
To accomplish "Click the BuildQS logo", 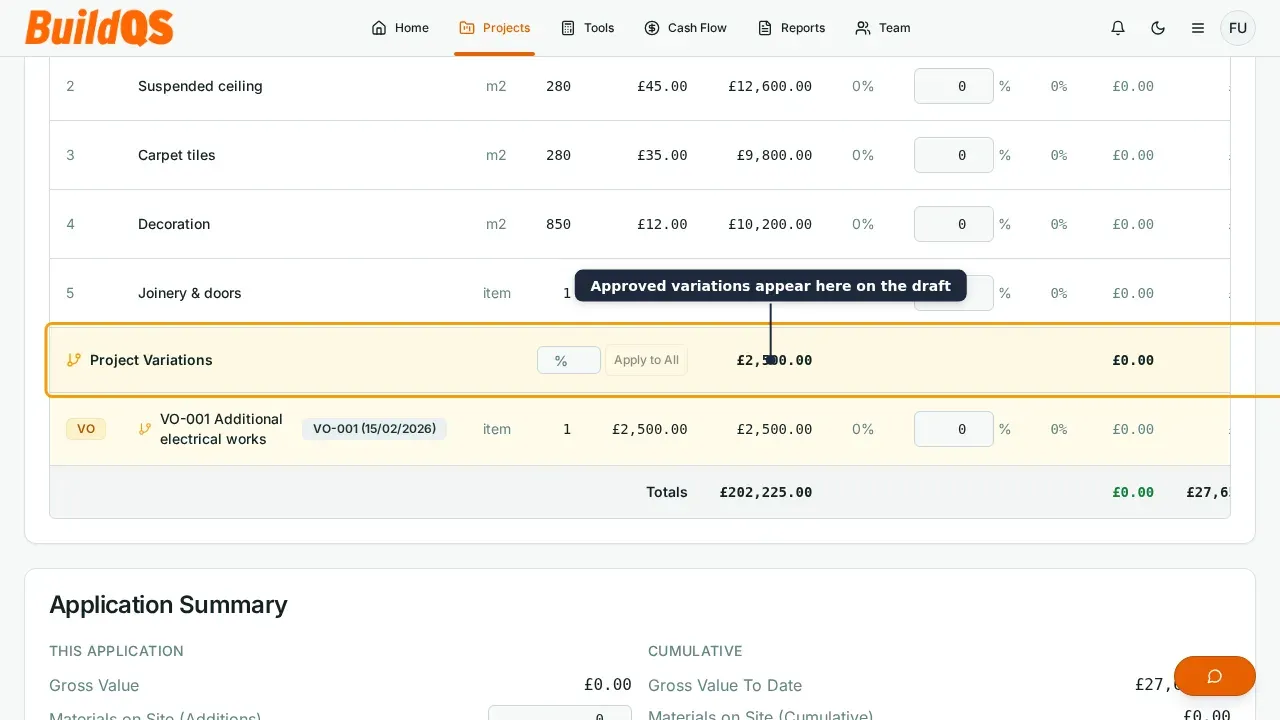I will coord(99,28).
